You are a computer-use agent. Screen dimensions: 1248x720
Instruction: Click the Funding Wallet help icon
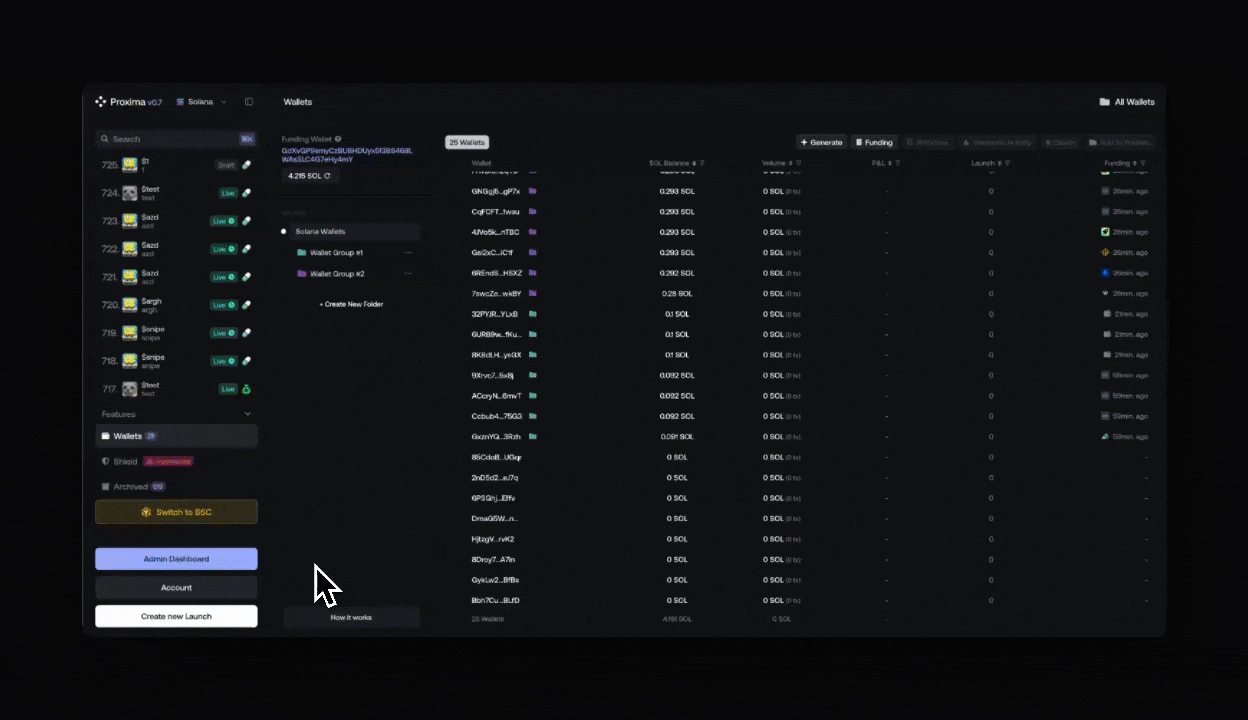338,139
